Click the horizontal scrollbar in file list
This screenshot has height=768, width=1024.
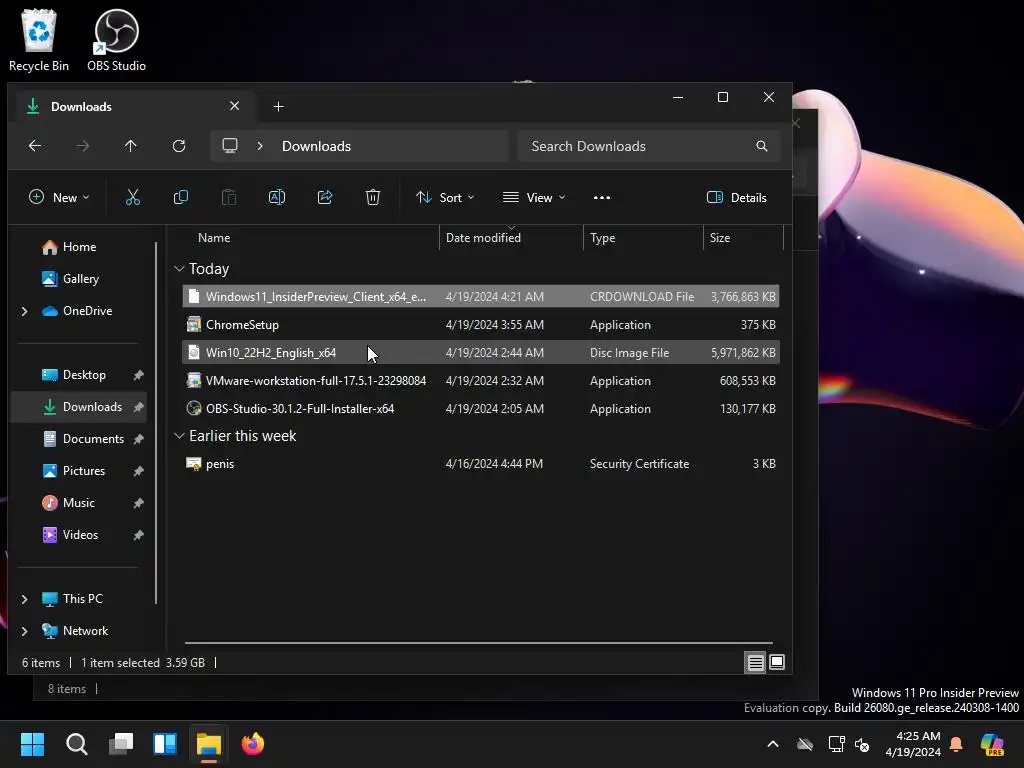click(x=478, y=643)
